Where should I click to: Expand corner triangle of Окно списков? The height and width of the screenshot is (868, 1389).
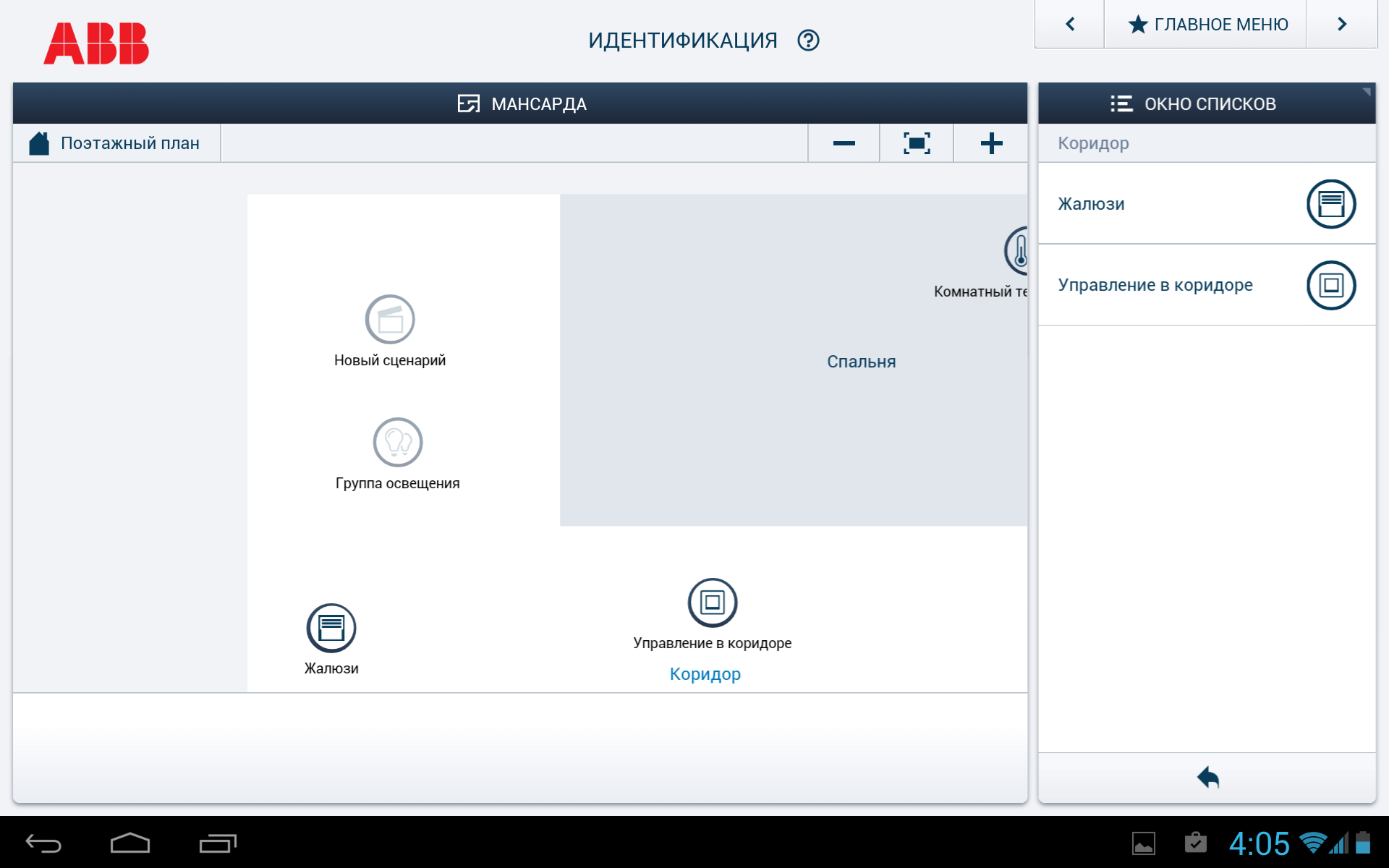[1366, 92]
